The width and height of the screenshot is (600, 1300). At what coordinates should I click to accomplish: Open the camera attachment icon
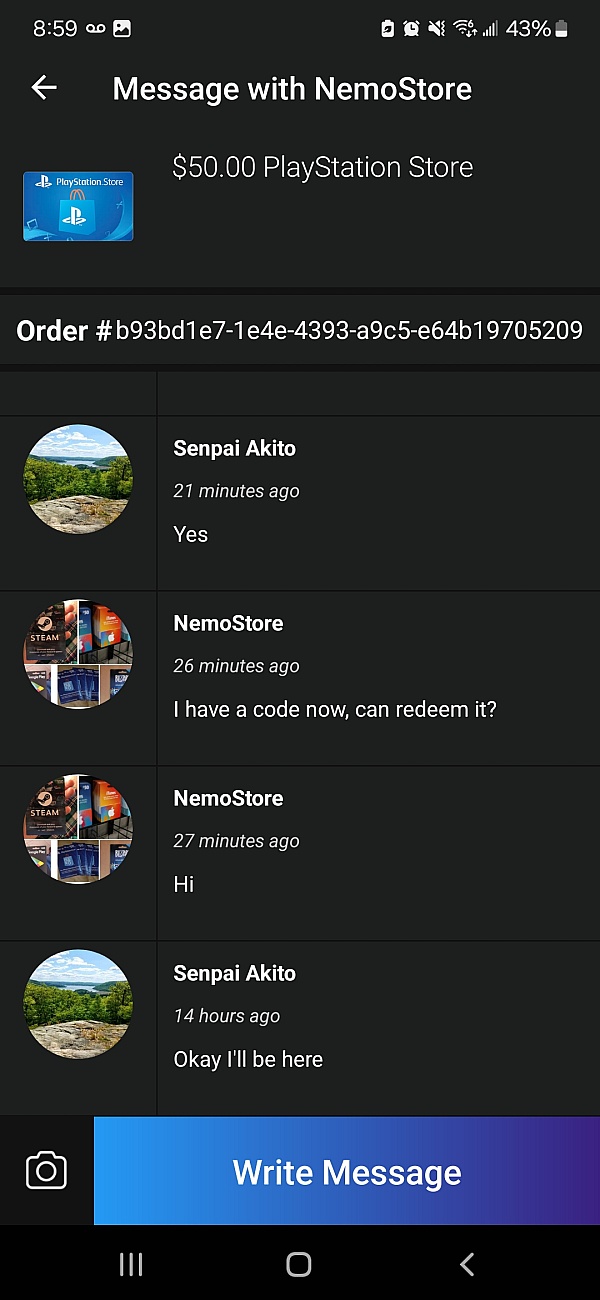click(x=46, y=1171)
